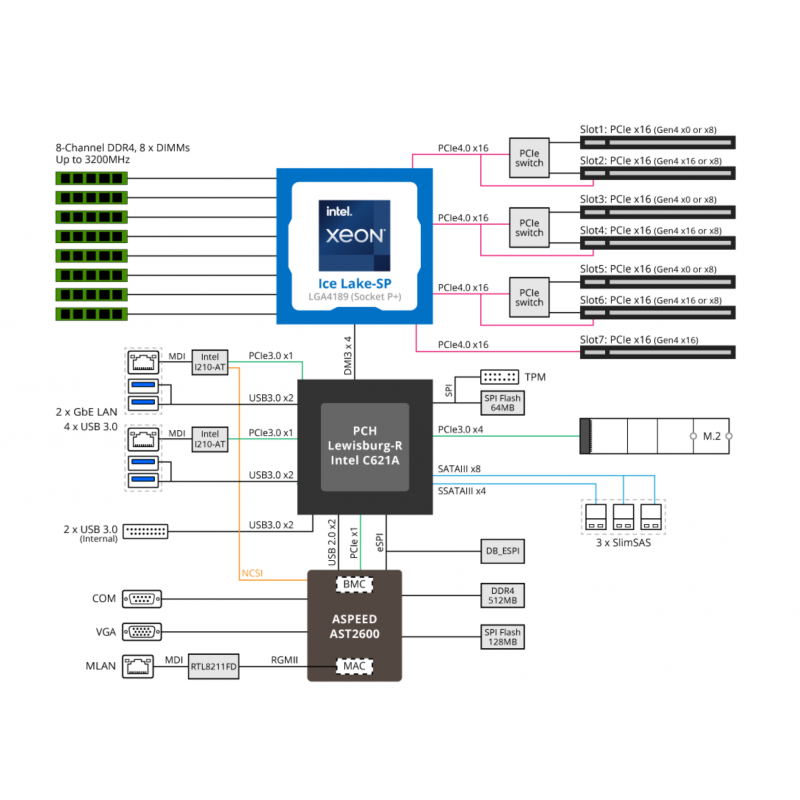
Task: Click the BMC label inside AST2600
Action: pyautogui.click(x=354, y=584)
